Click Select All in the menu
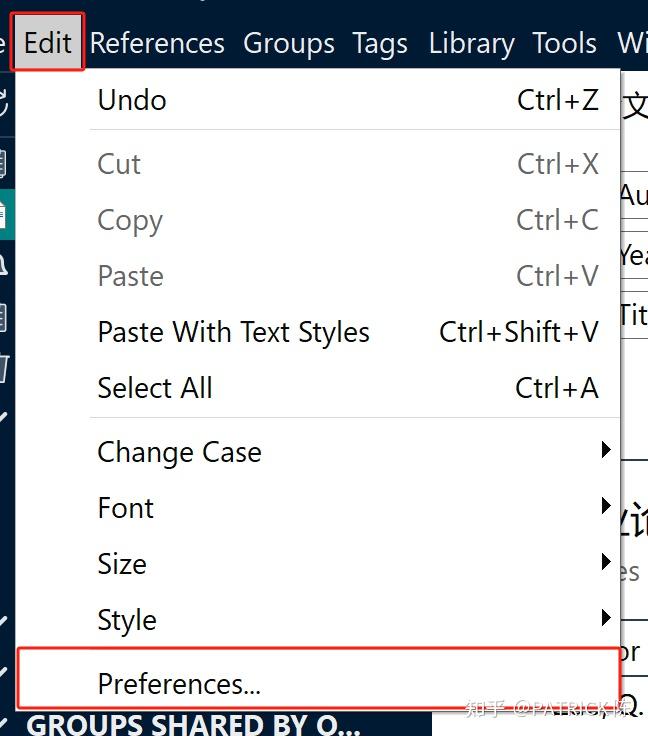The height and width of the screenshot is (736, 648). point(155,388)
